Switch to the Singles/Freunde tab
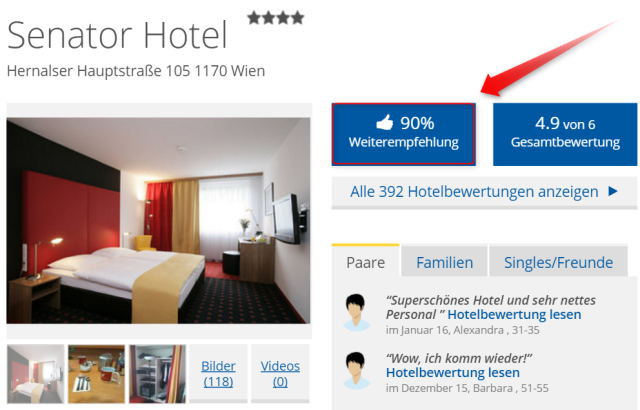640x410 pixels. point(558,261)
